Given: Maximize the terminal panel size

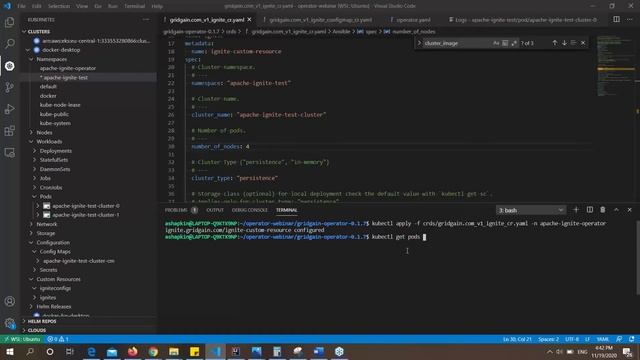Looking at the screenshot, I should (616, 210).
